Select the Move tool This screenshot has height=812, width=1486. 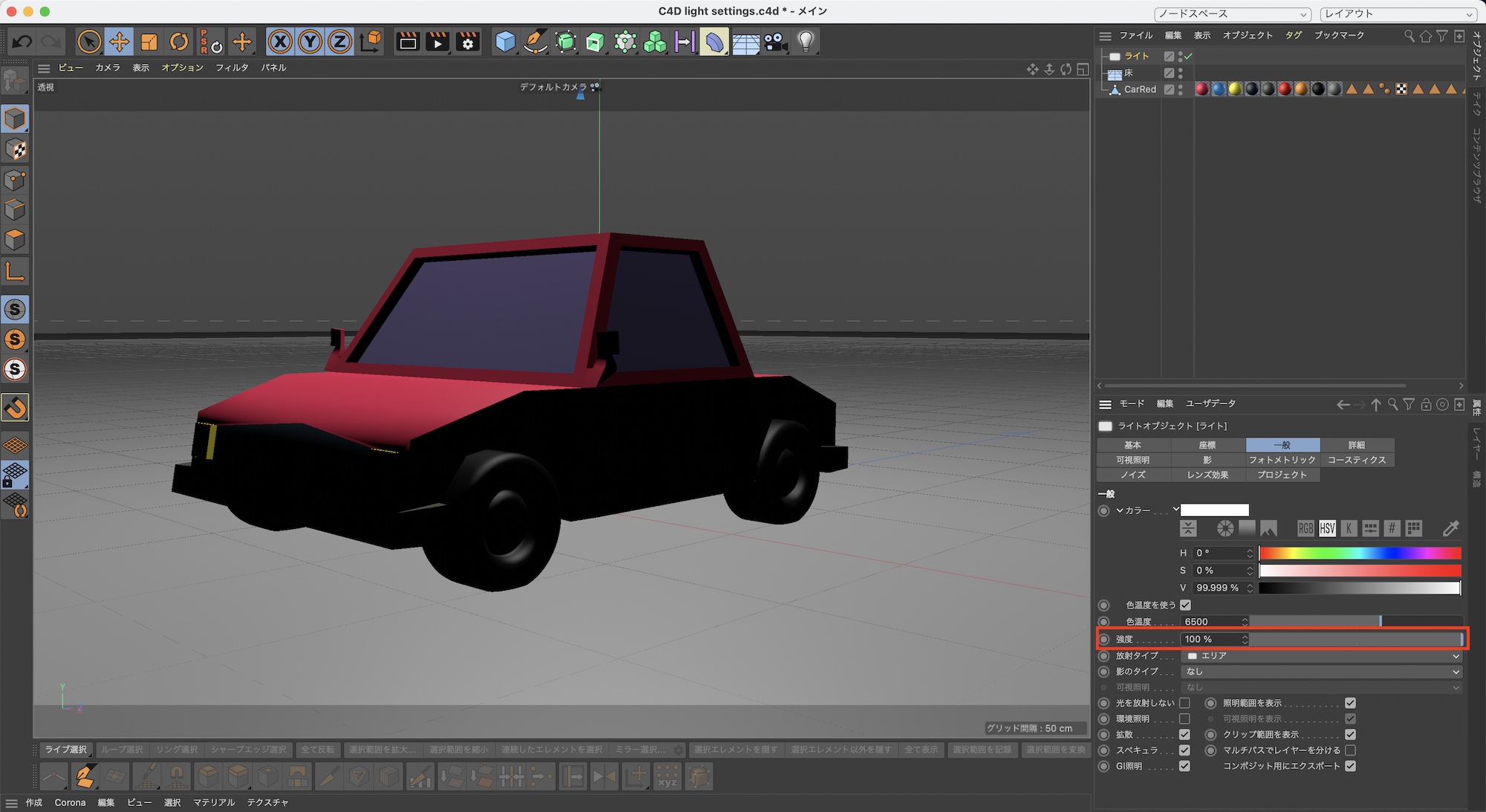point(119,42)
